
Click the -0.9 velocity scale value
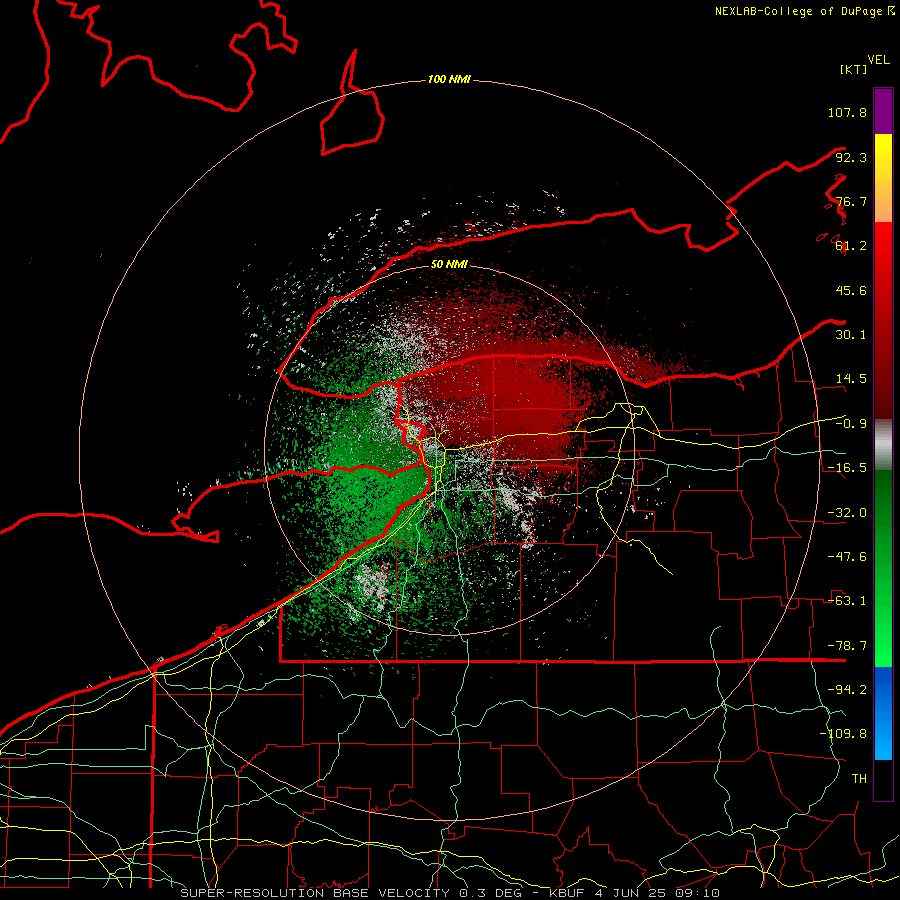point(851,424)
